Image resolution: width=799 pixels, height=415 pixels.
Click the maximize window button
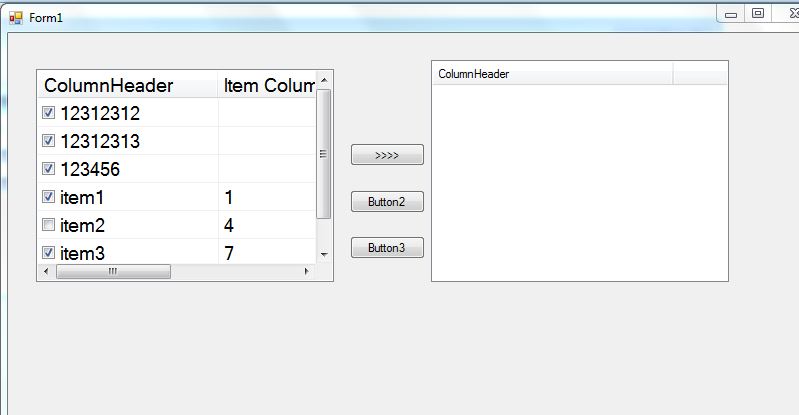(x=757, y=13)
